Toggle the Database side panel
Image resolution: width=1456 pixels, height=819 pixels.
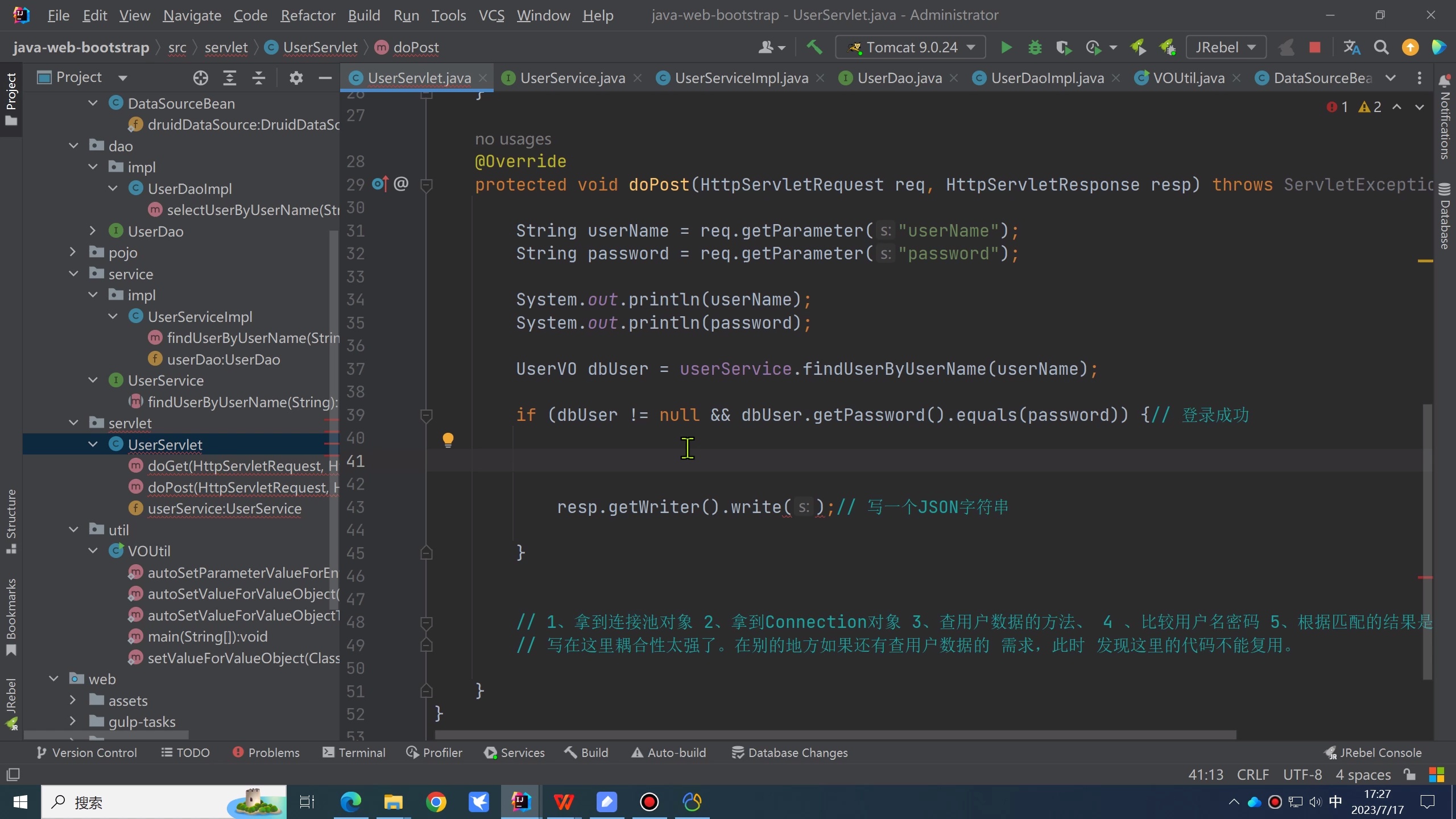coord(1445,216)
